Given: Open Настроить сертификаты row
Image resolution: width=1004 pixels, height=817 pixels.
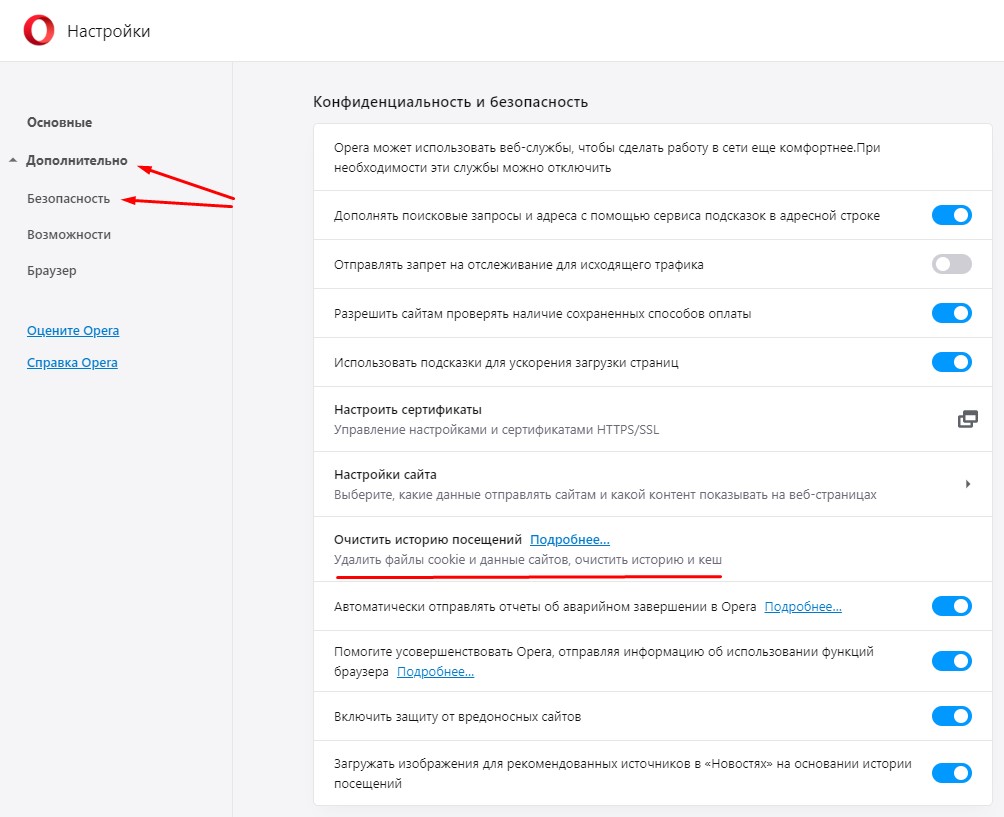Looking at the screenshot, I should tap(652, 419).
